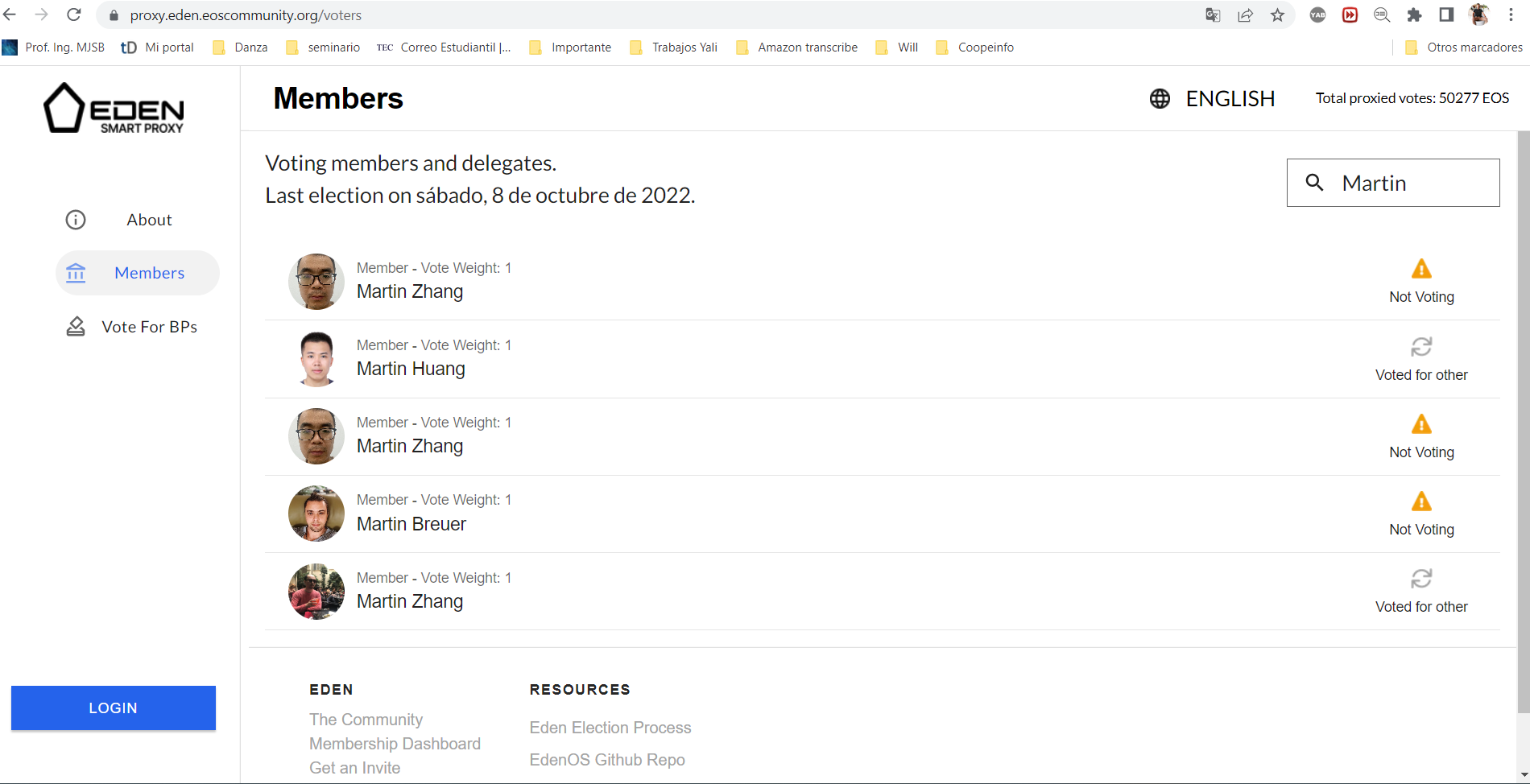This screenshot has width=1530, height=784.
Task: Click the YAB browser extension icon
Action: click(x=1317, y=14)
